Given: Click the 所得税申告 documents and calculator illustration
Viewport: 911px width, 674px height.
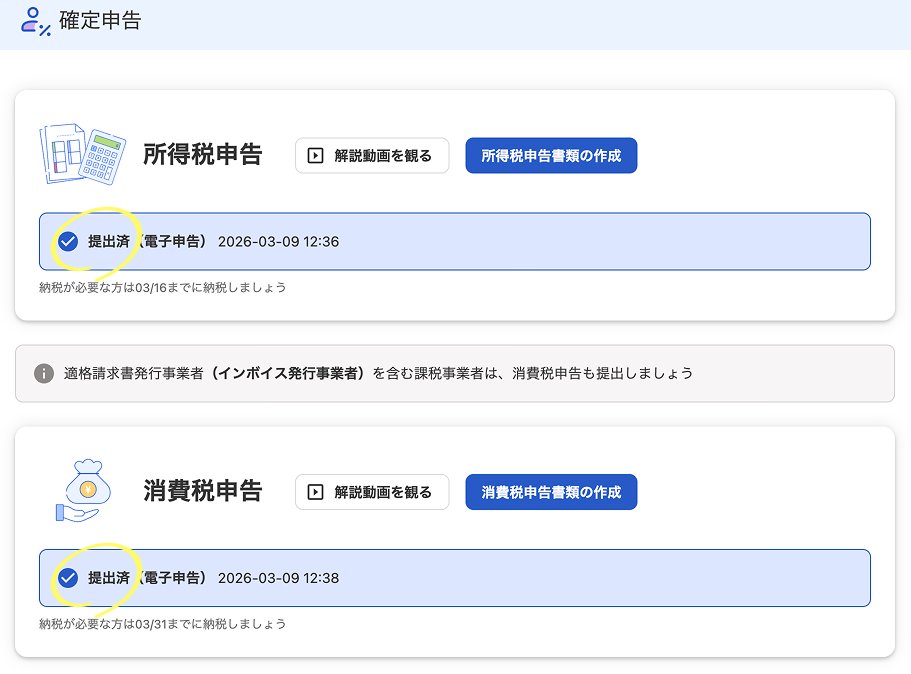Looking at the screenshot, I should point(83,154).
